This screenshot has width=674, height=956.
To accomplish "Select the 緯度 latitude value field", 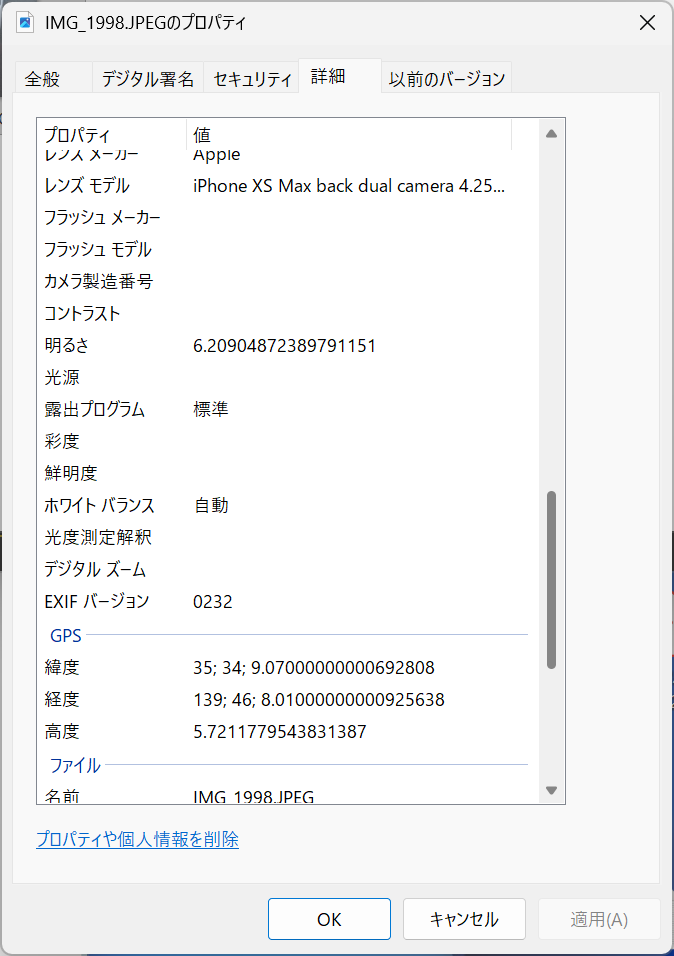I will pos(314,667).
